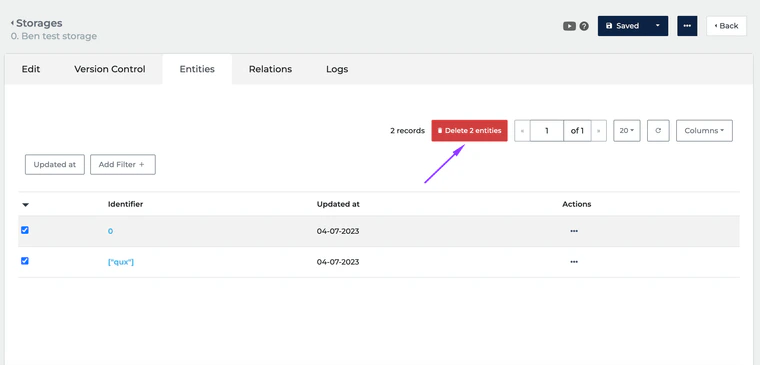Click the 2 records text
Viewport: 760px width, 365px height.
pos(407,131)
